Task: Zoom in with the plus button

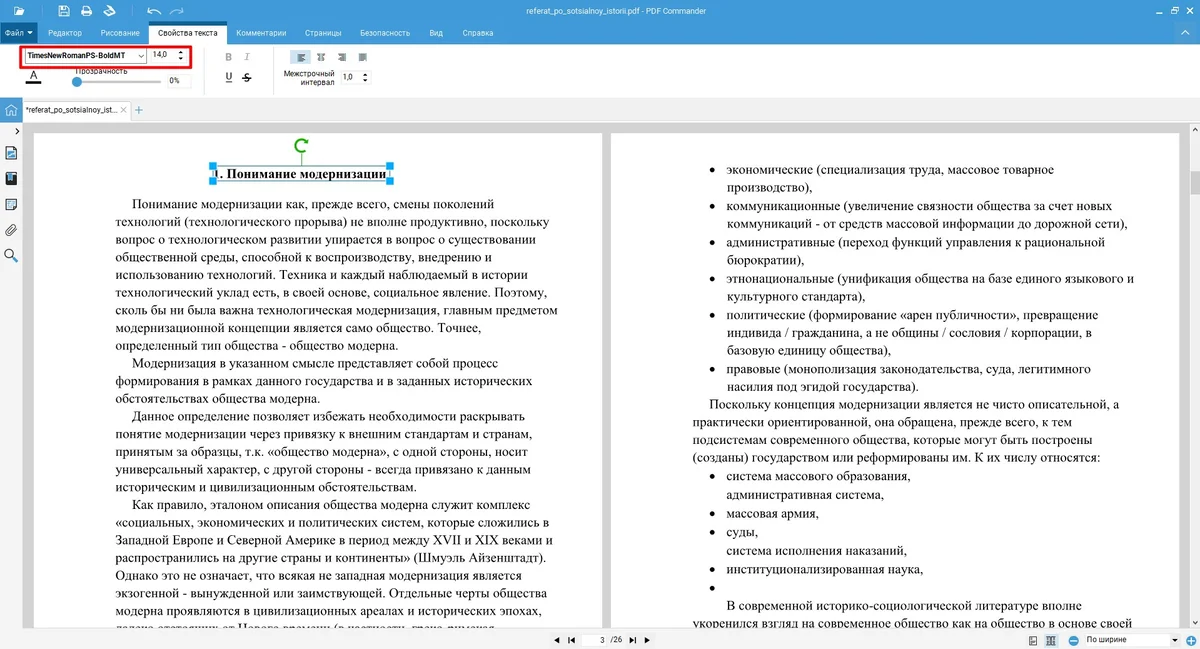Action: [1190, 640]
